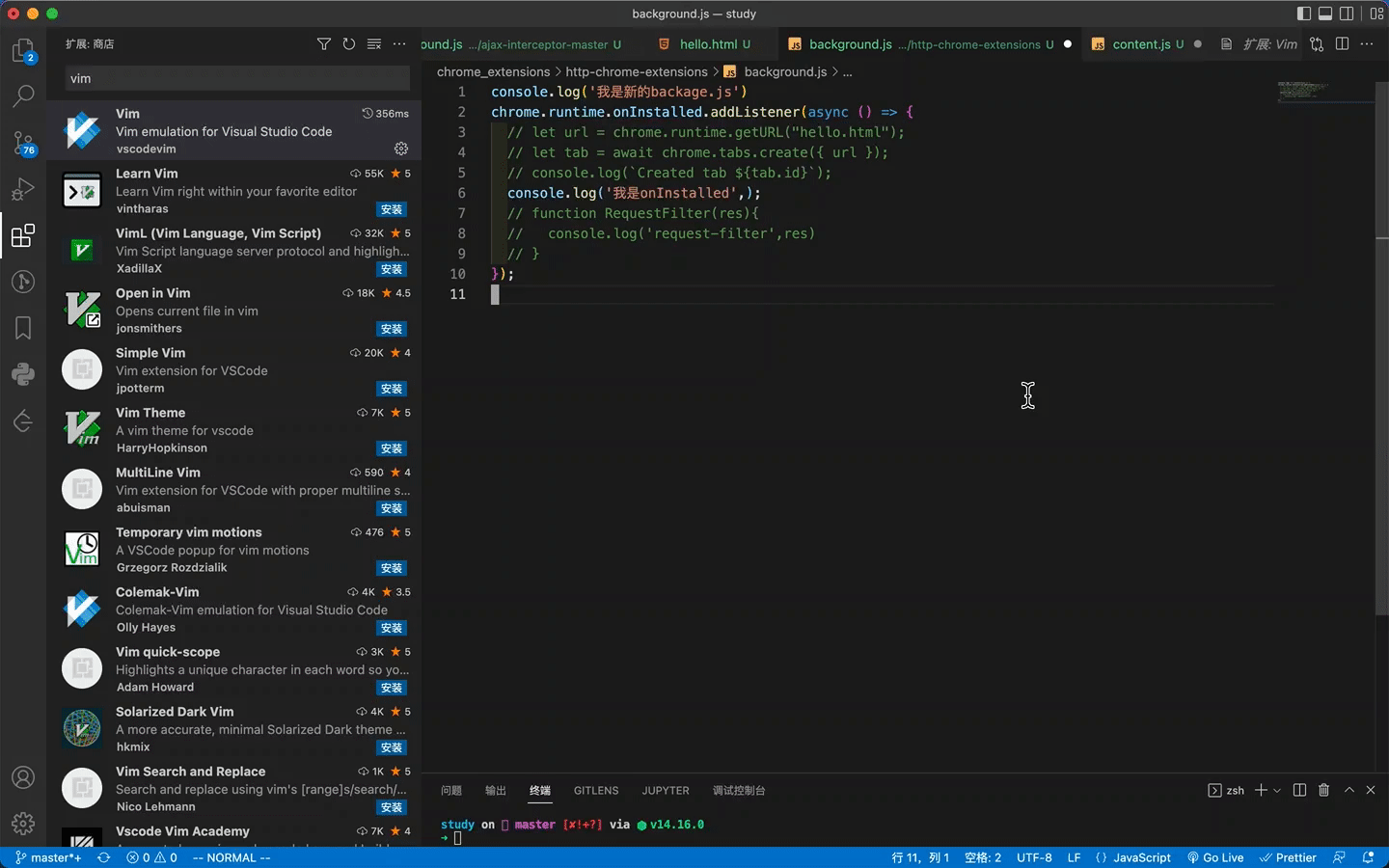Click Prettier status bar item
Screen dimensions: 1389x868
(1288, 857)
